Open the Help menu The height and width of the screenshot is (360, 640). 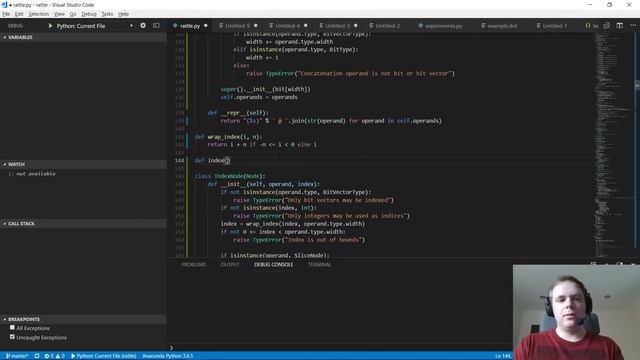123,14
